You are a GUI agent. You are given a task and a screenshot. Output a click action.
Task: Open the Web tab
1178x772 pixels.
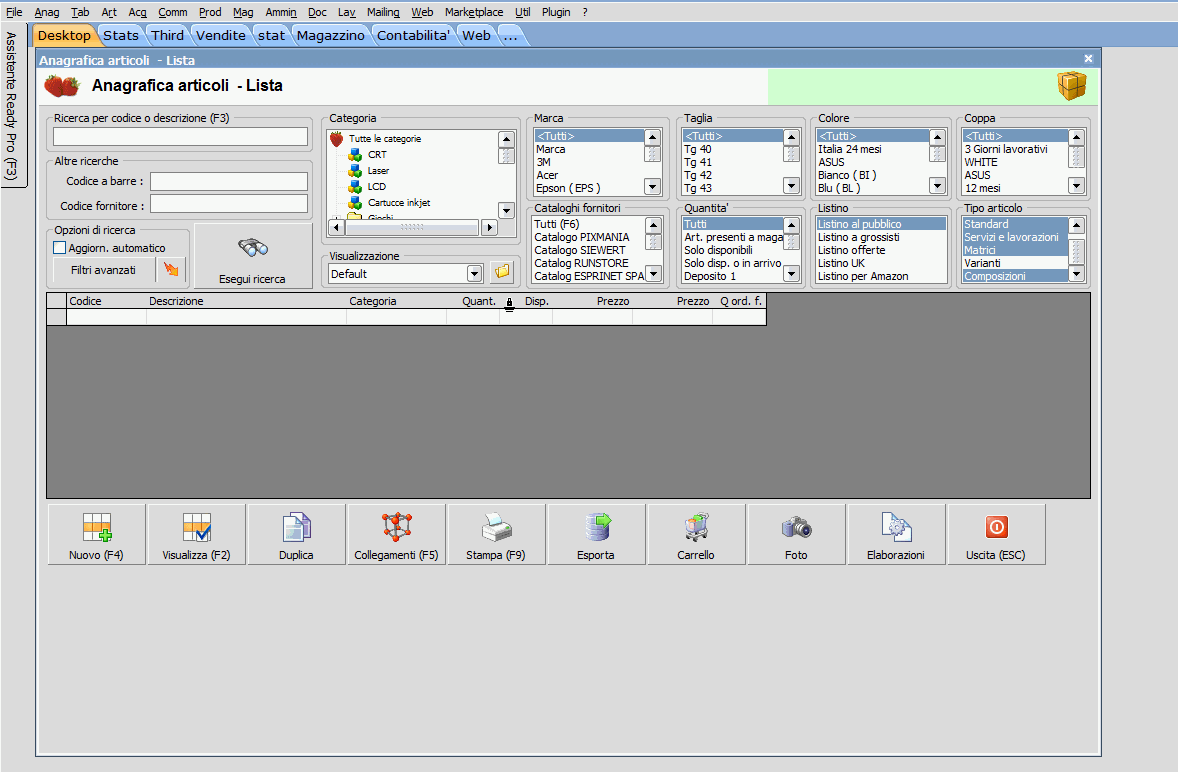476,35
